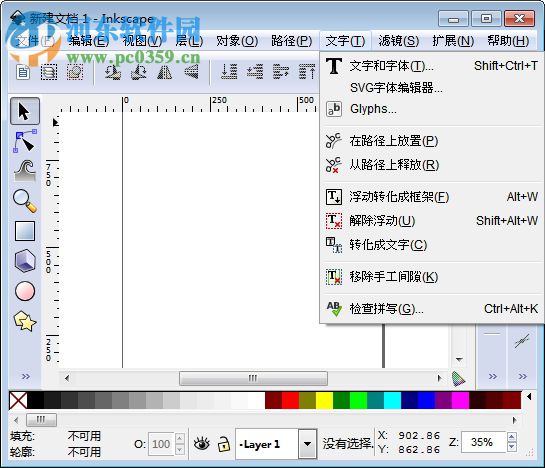Expand rightmost chevron in right panel

click(522, 377)
